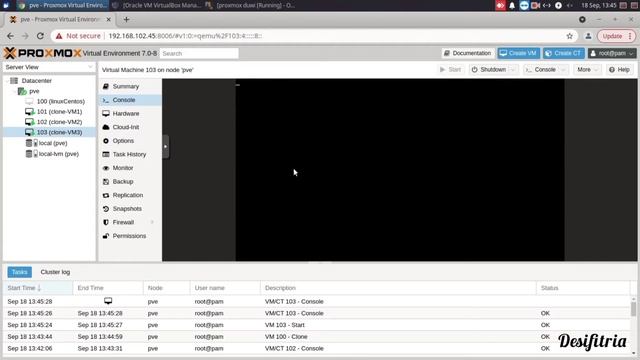The width and height of the screenshot is (640, 360).
Task: Sort tasks by User name column
Action: click(x=225, y=288)
